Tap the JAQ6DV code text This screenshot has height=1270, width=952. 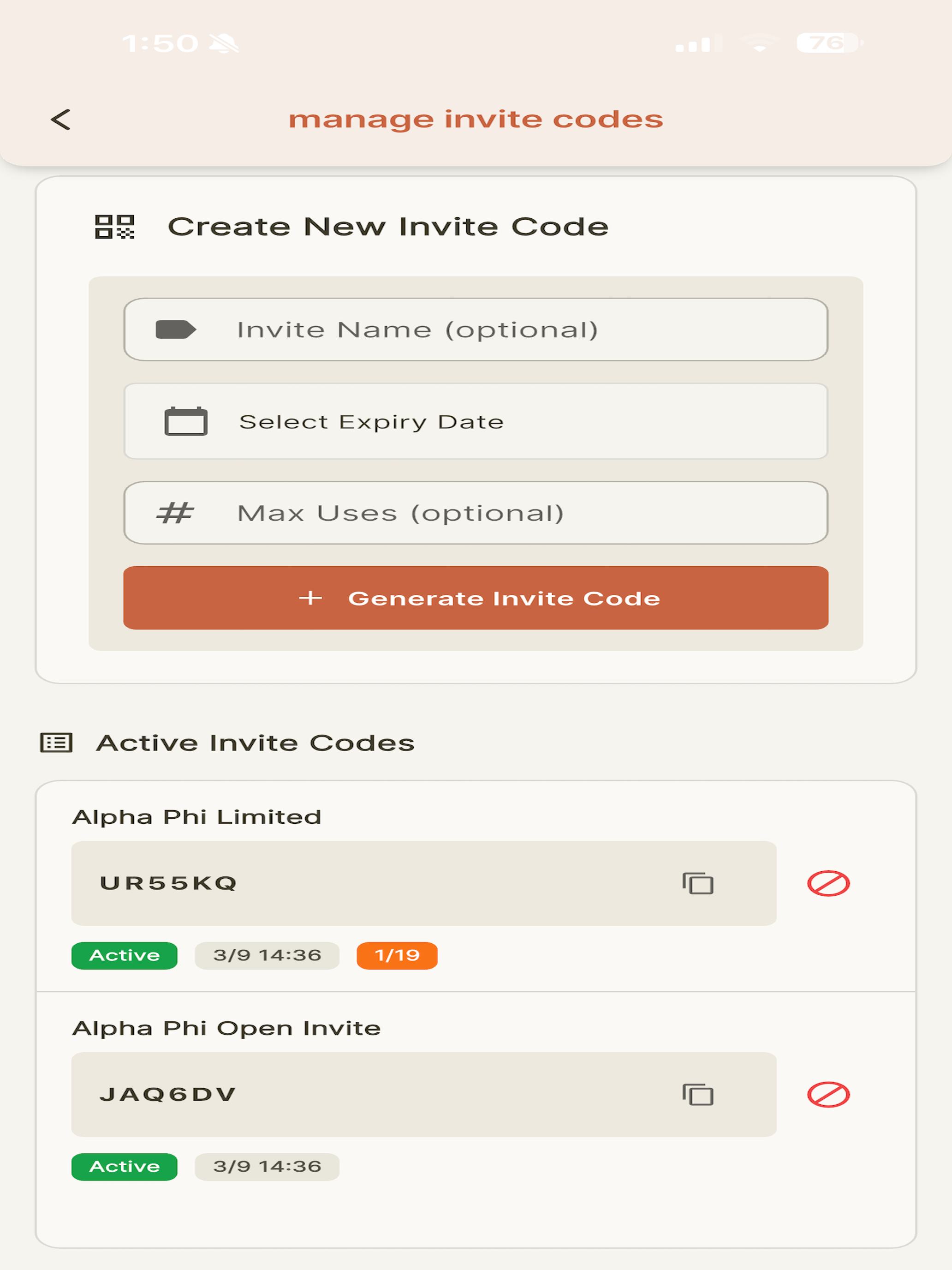167,1094
